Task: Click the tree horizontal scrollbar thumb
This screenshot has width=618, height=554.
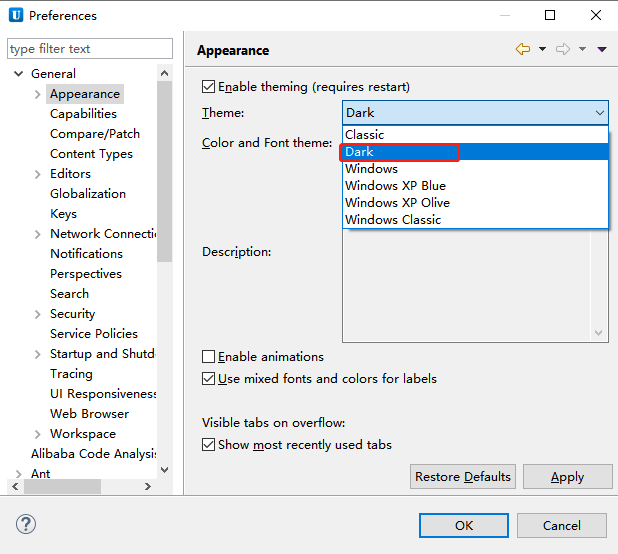Action: click(62, 487)
